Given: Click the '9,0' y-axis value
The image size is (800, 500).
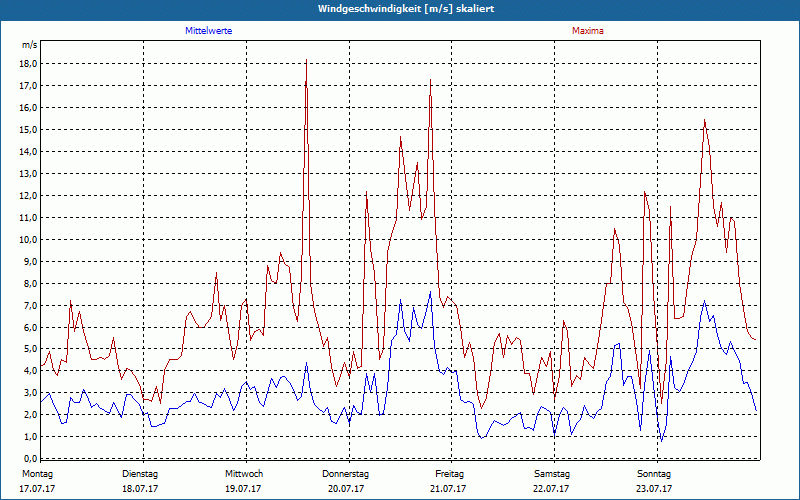Looking at the screenshot, I should (x=30, y=262).
